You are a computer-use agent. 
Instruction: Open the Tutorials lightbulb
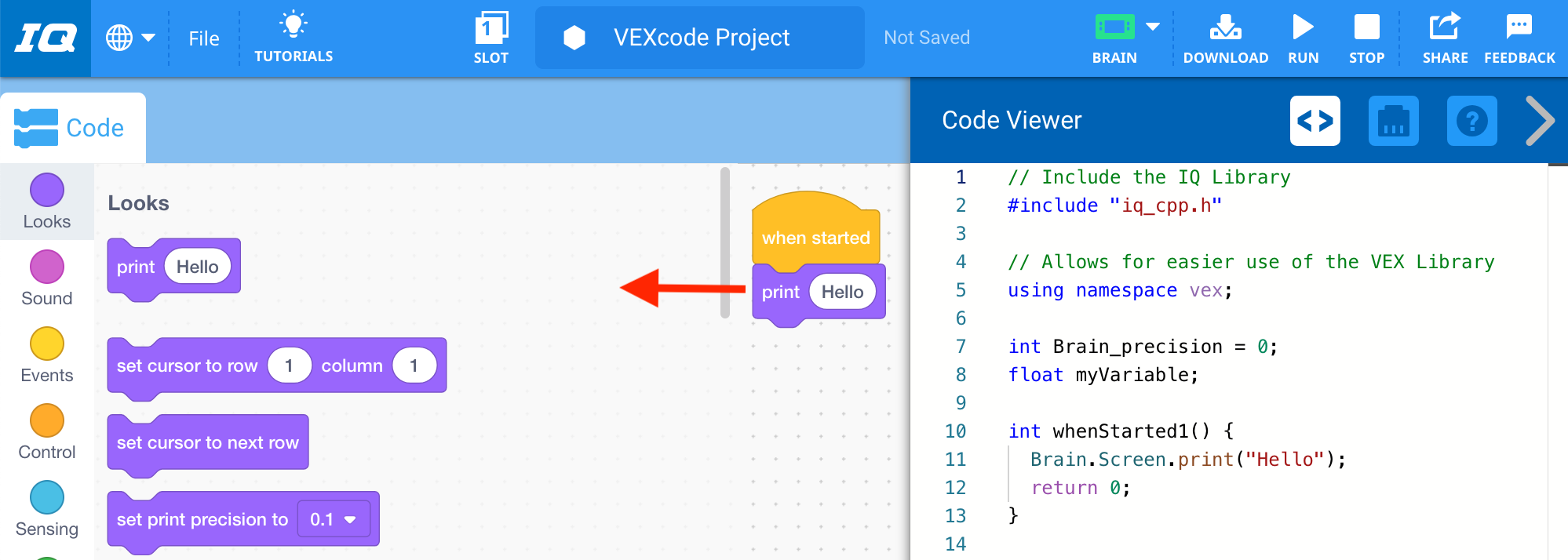[x=294, y=26]
